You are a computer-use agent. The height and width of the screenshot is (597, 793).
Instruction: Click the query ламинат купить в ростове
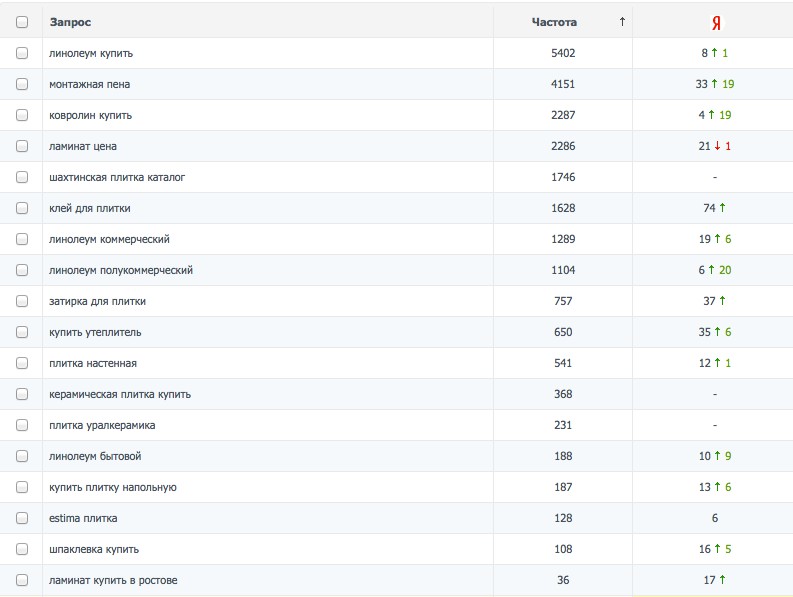click(113, 580)
